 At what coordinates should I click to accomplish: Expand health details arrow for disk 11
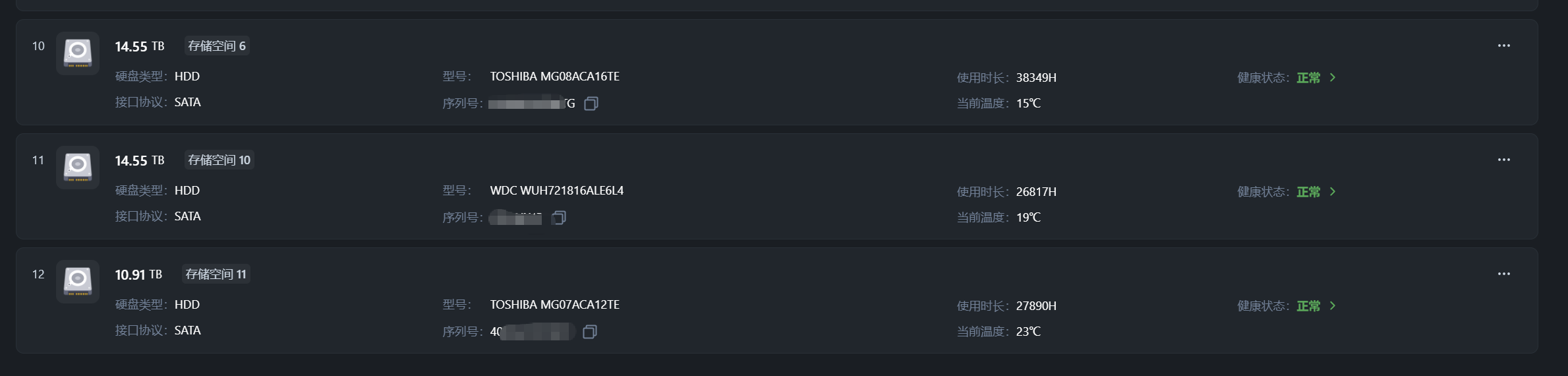tap(1333, 191)
